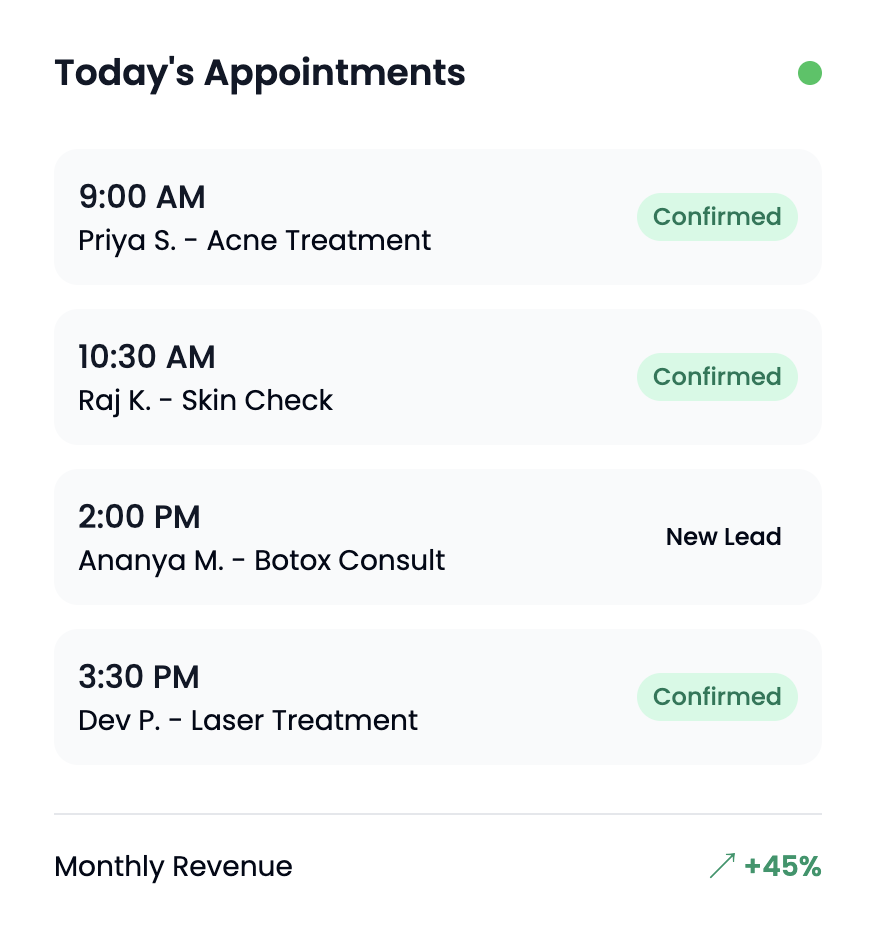Click the 2:00 PM time label
Image resolution: width=872 pixels, height=940 pixels.
tap(139, 517)
